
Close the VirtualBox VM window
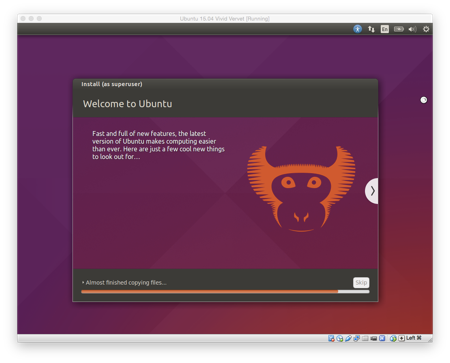23,19
